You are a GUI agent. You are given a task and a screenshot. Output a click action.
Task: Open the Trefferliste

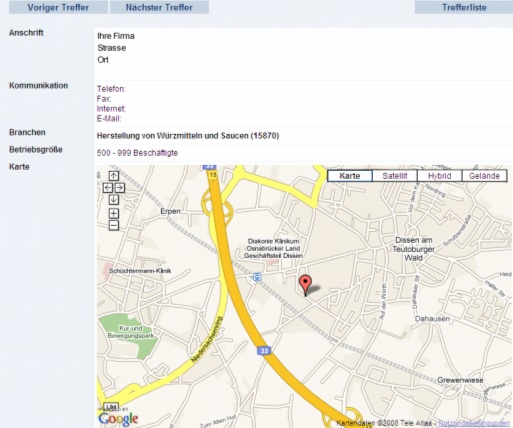(x=464, y=7)
